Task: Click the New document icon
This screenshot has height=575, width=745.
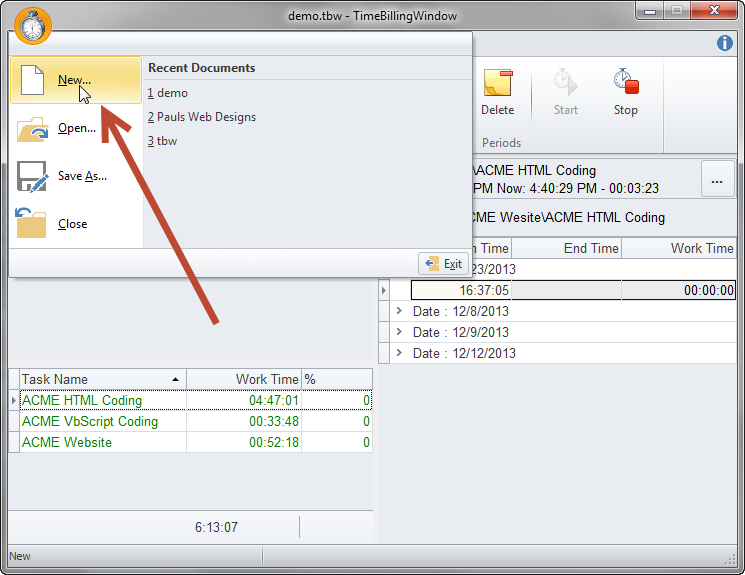Action: tap(33, 80)
